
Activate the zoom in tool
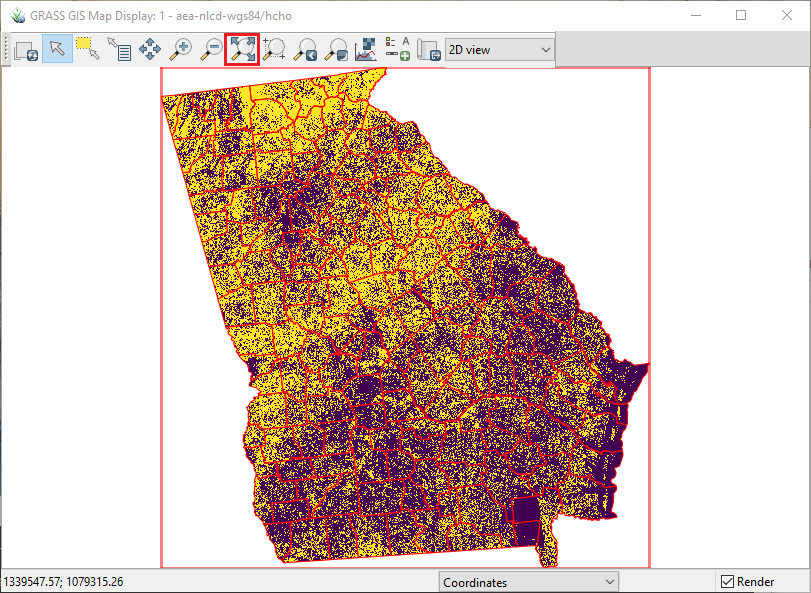pos(180,49)
